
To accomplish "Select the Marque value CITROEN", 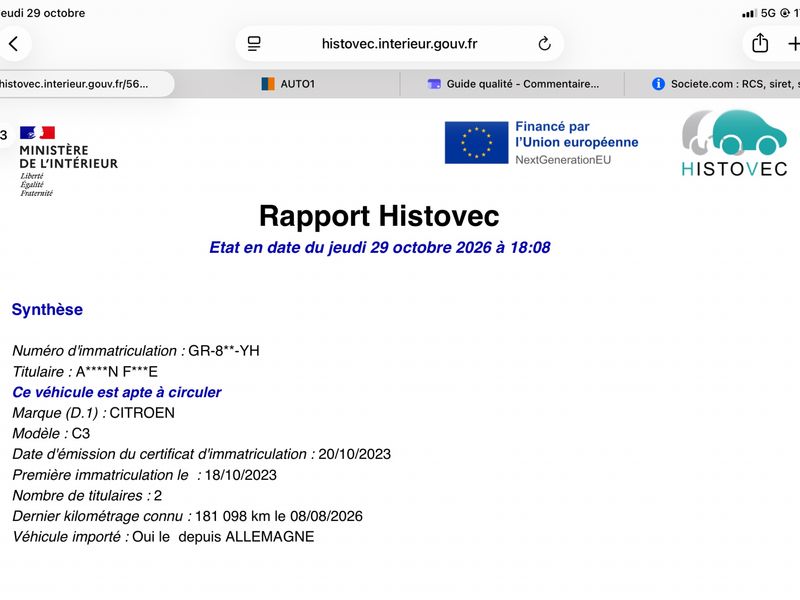I will click(x=142, y=413).
